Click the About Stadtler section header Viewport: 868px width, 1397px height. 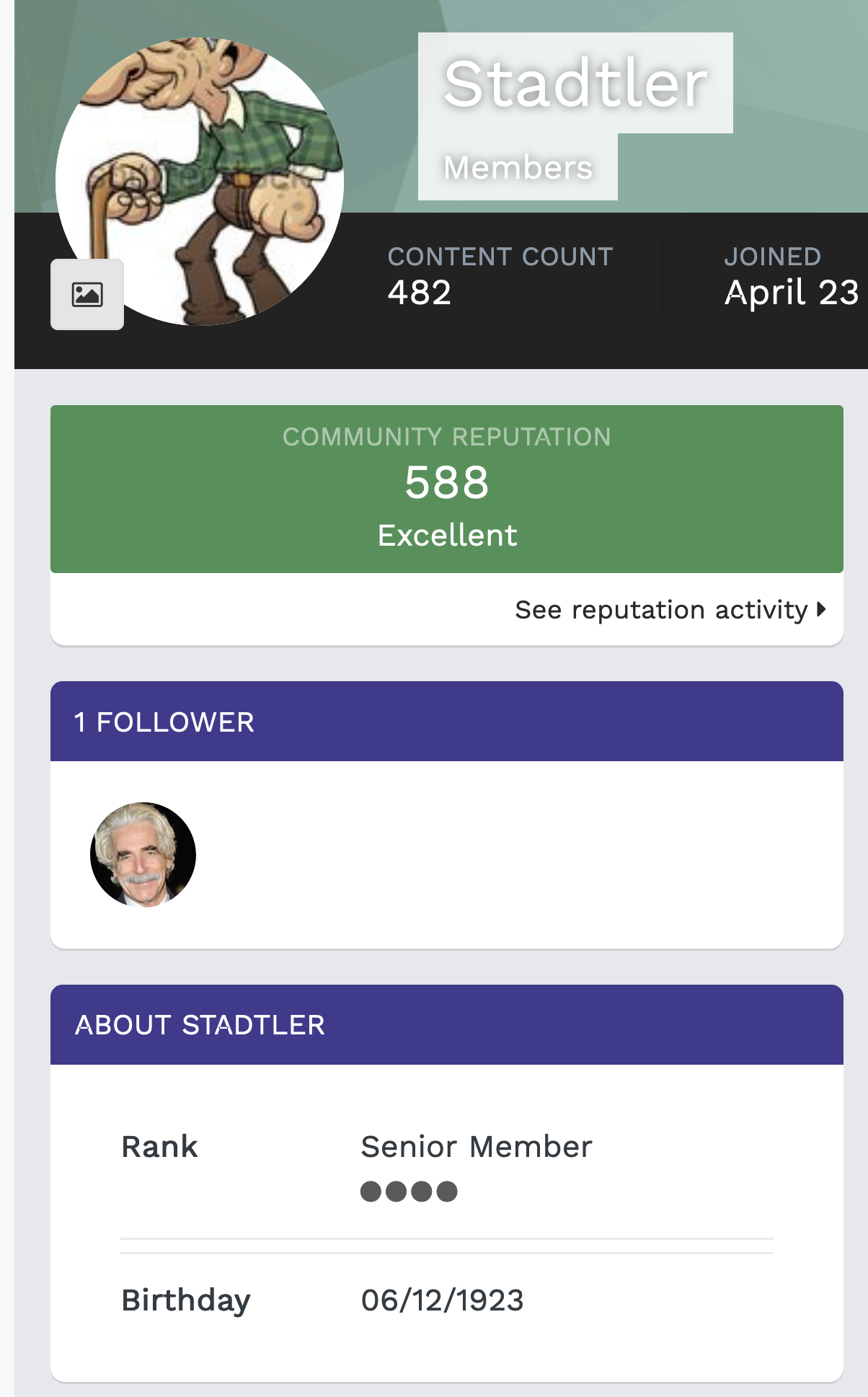pyautogui.click(x=200, y=1025)
